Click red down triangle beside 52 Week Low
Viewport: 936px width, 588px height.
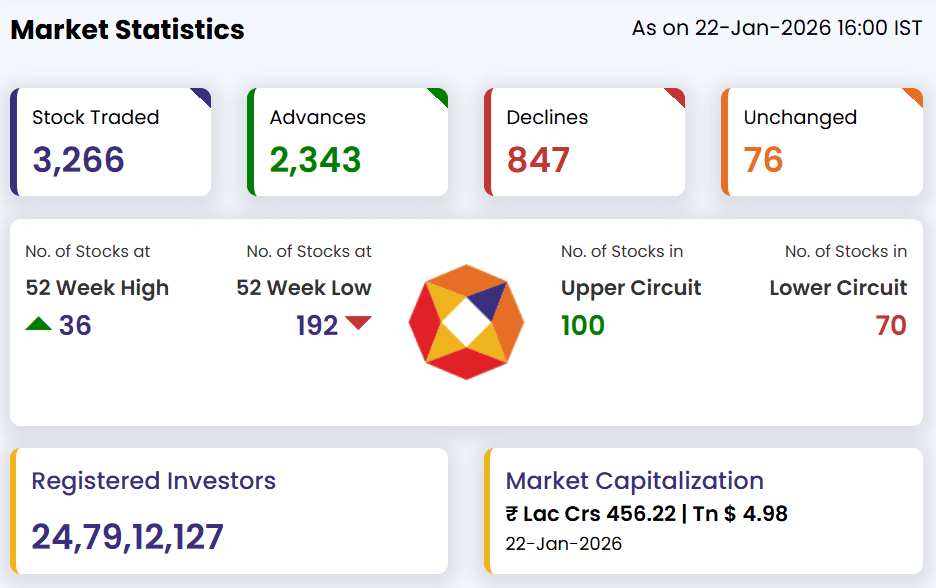click(x=358, y=323)
